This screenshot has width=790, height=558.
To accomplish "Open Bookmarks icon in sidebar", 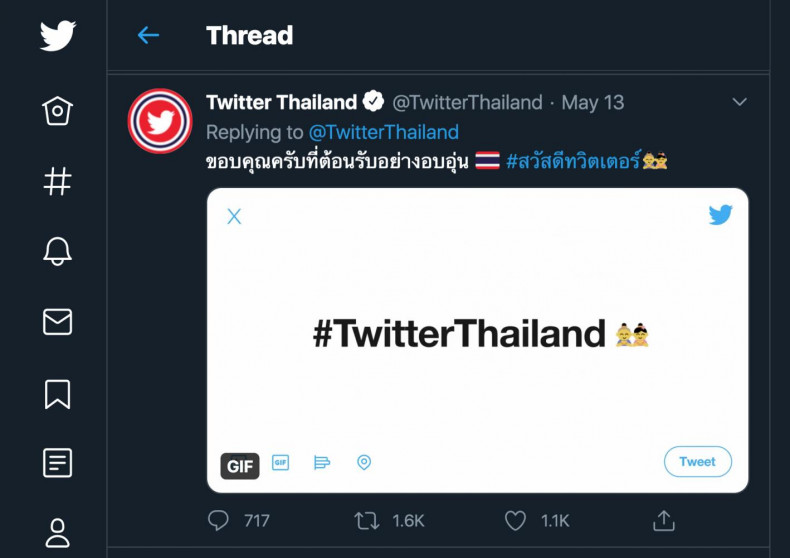I will [57, 393].
